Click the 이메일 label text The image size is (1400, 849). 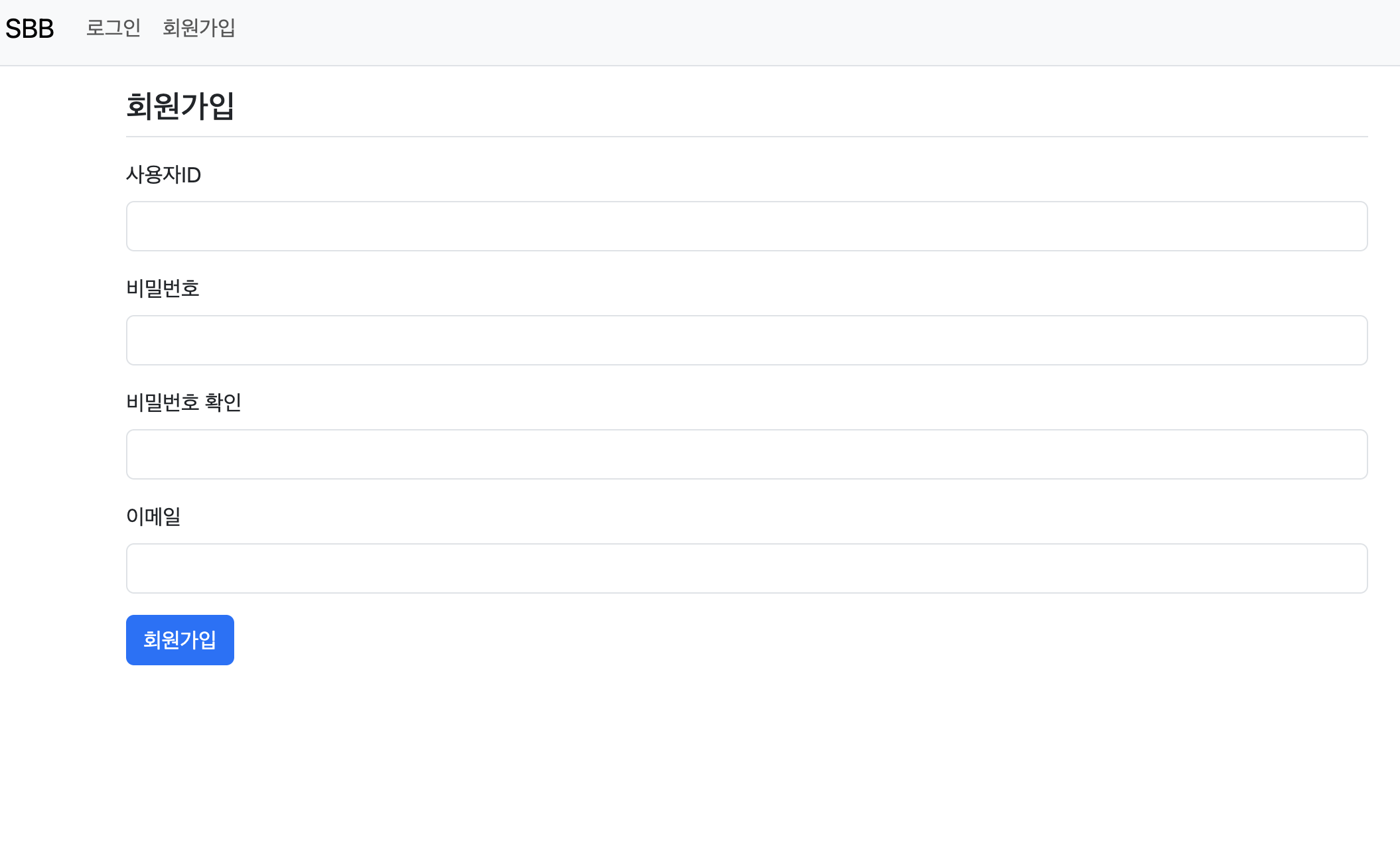[153, 517]
